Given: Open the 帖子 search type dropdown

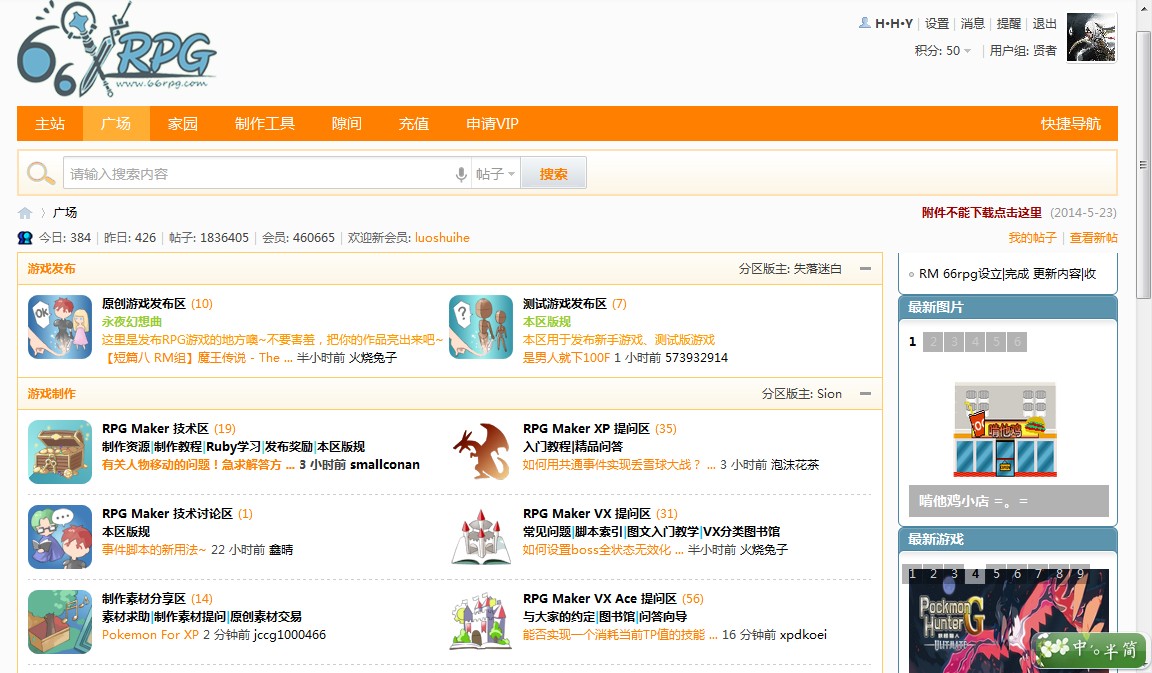Looking at the screenshot, I should 495,174.
